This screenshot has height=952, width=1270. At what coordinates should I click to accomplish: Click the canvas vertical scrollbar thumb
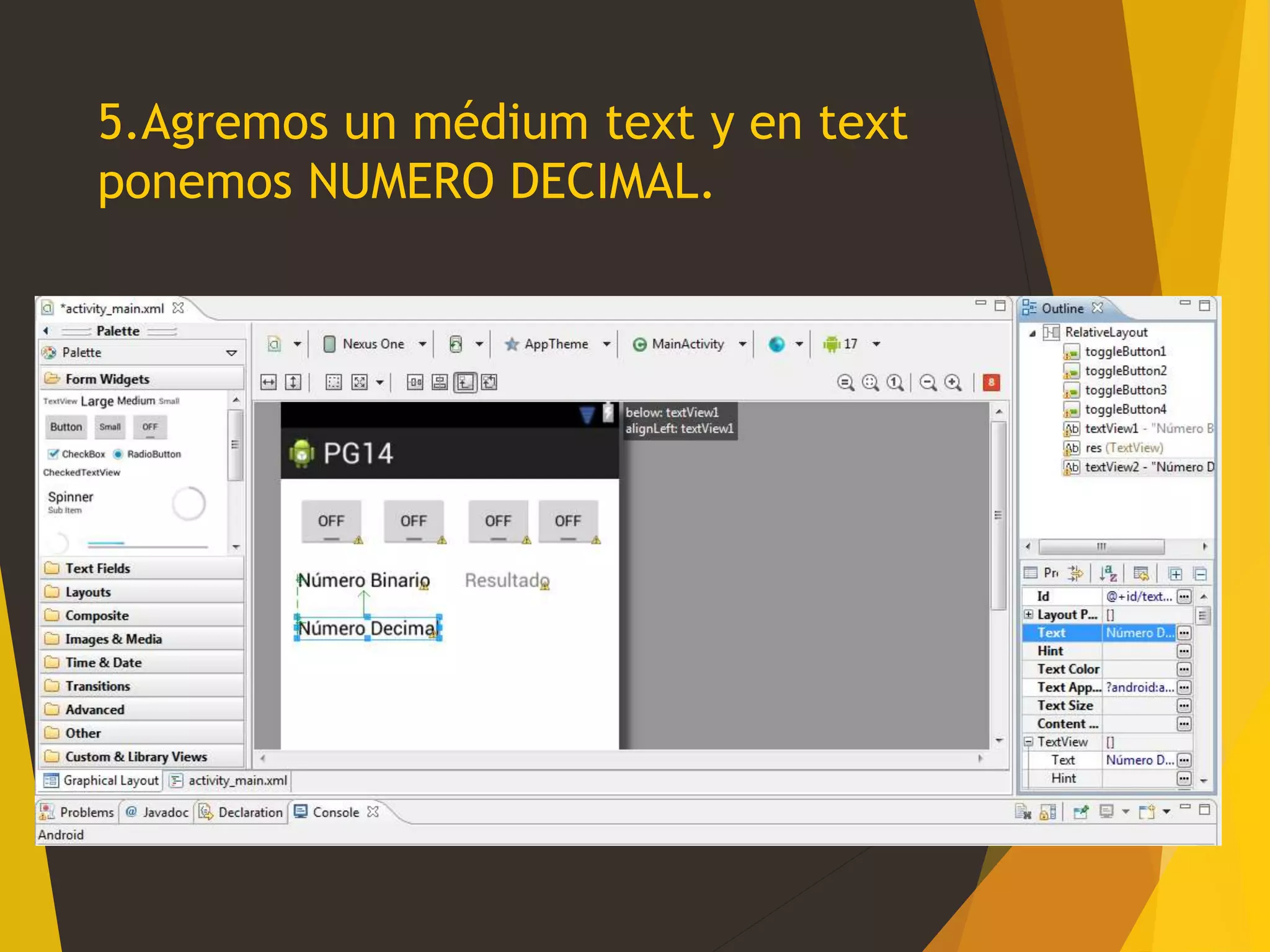(998, 516)
